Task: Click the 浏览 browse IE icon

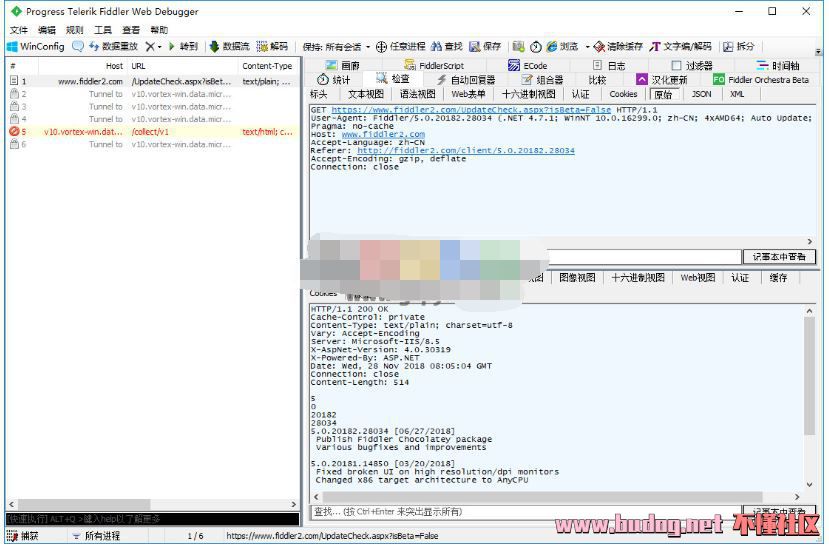Action: (x=563, y=47)
